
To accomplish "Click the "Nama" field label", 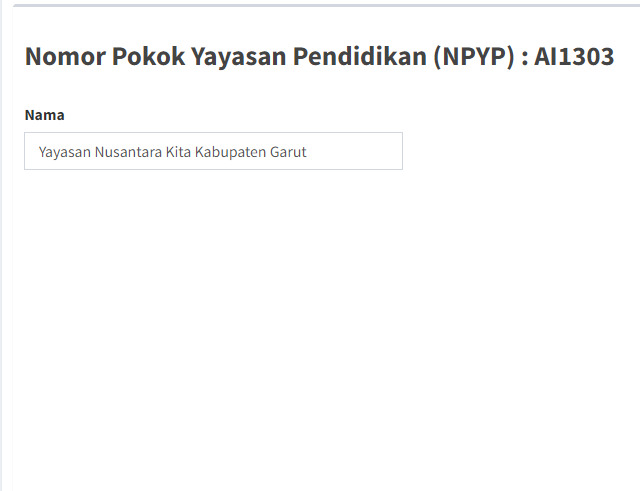I will [44, 115].
